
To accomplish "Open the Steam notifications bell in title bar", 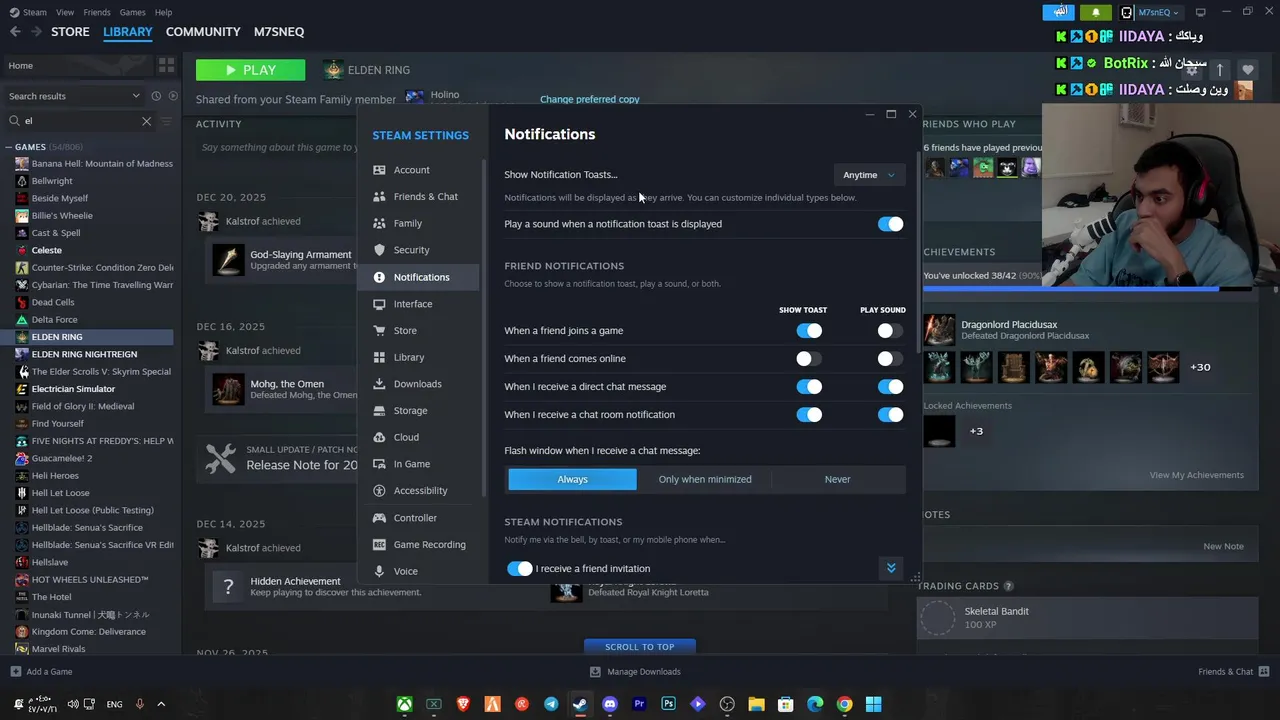I will point(1096,12).
